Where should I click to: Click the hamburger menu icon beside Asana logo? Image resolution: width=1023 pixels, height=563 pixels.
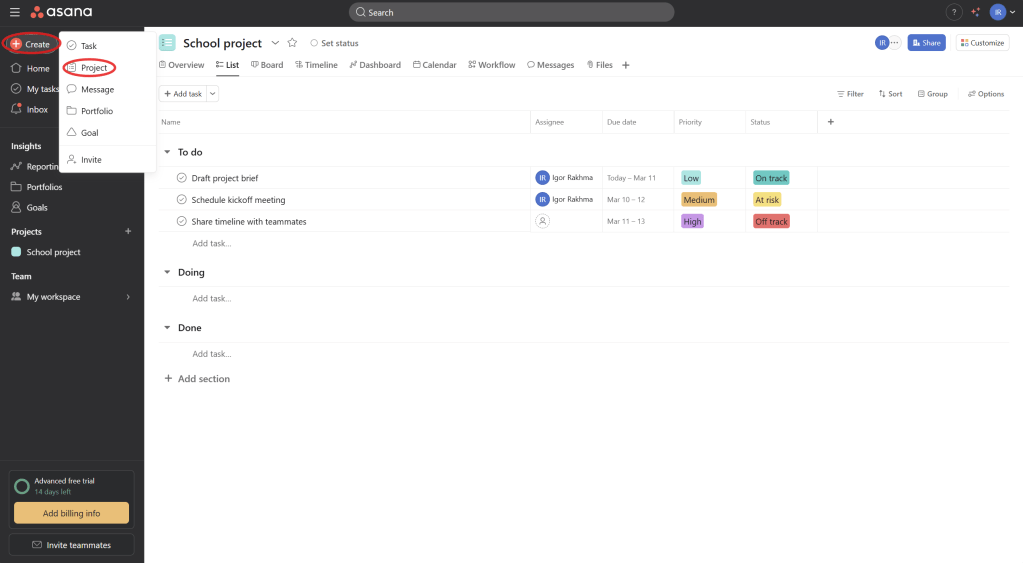click(x=14, y=12)
